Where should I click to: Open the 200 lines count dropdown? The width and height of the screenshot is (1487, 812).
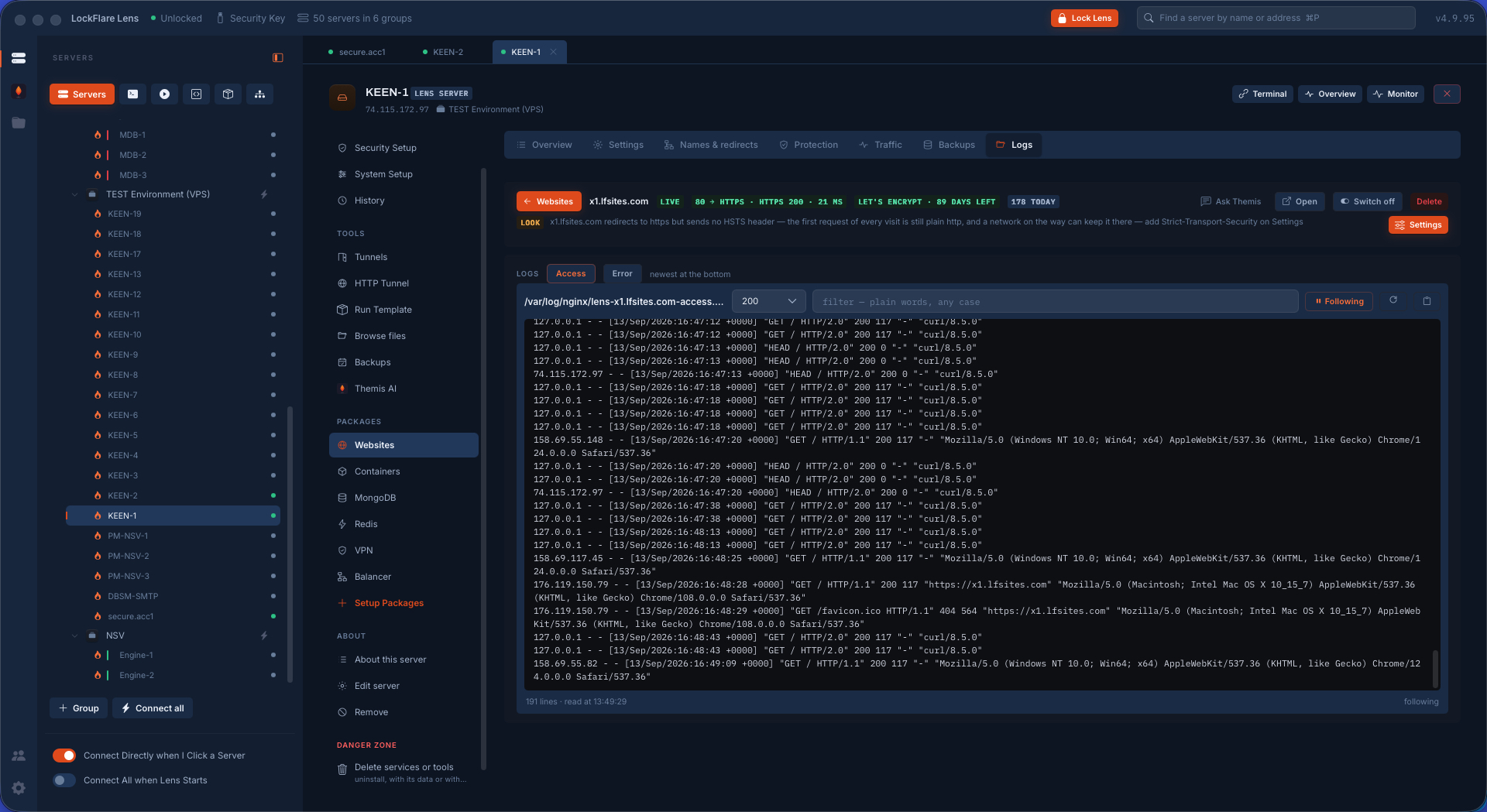point(768,301)
